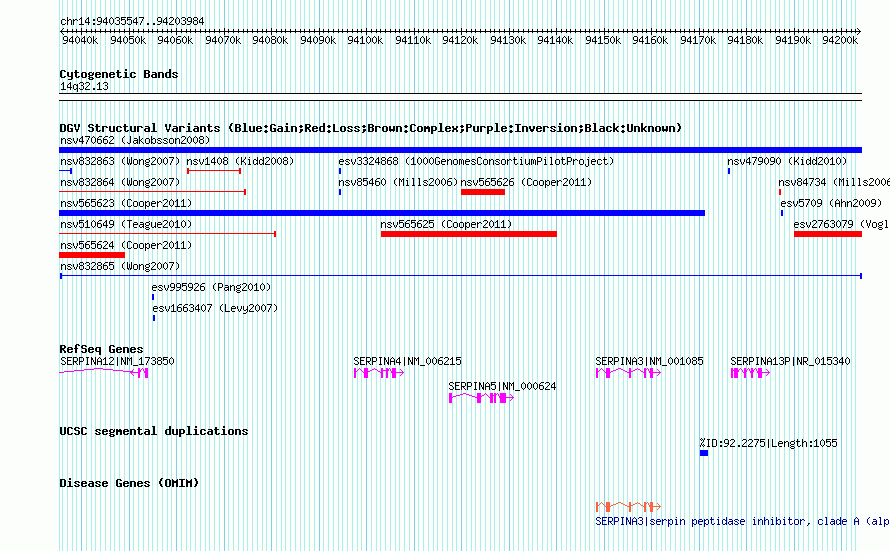Open the nsv832864 (Wong2007) label
The width and height of the screenshot is (890, 551).
point(120,182)
